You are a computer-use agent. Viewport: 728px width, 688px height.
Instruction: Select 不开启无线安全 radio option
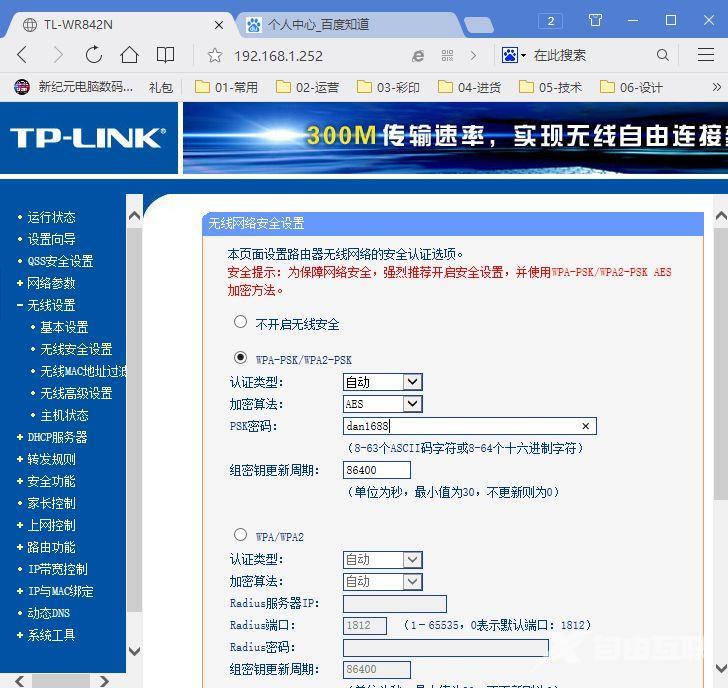pyautogui.click(x=240, y=322)
